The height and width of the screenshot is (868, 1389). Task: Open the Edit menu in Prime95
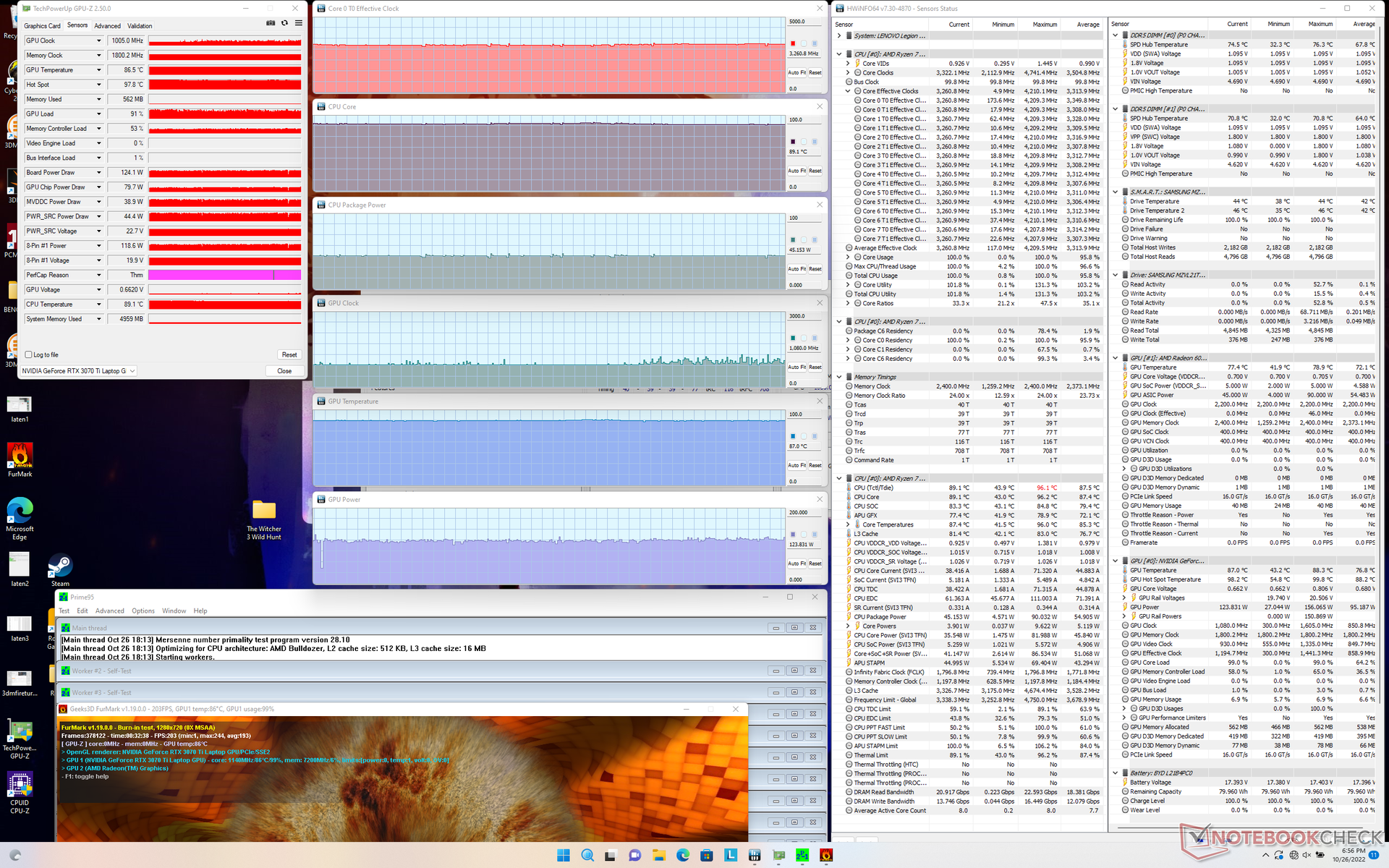(82, 611)
